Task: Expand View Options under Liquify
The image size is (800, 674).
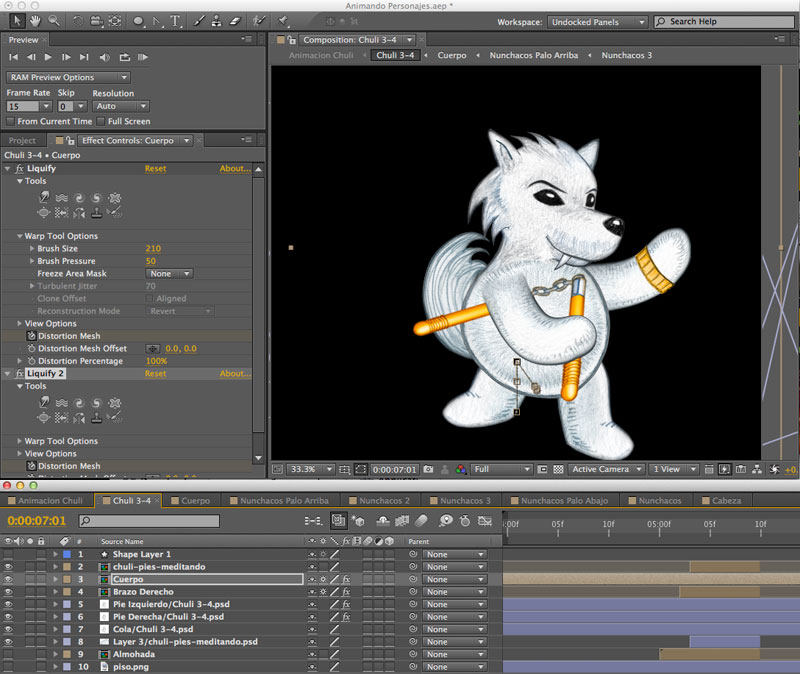Action: click(x=19, y=323)
